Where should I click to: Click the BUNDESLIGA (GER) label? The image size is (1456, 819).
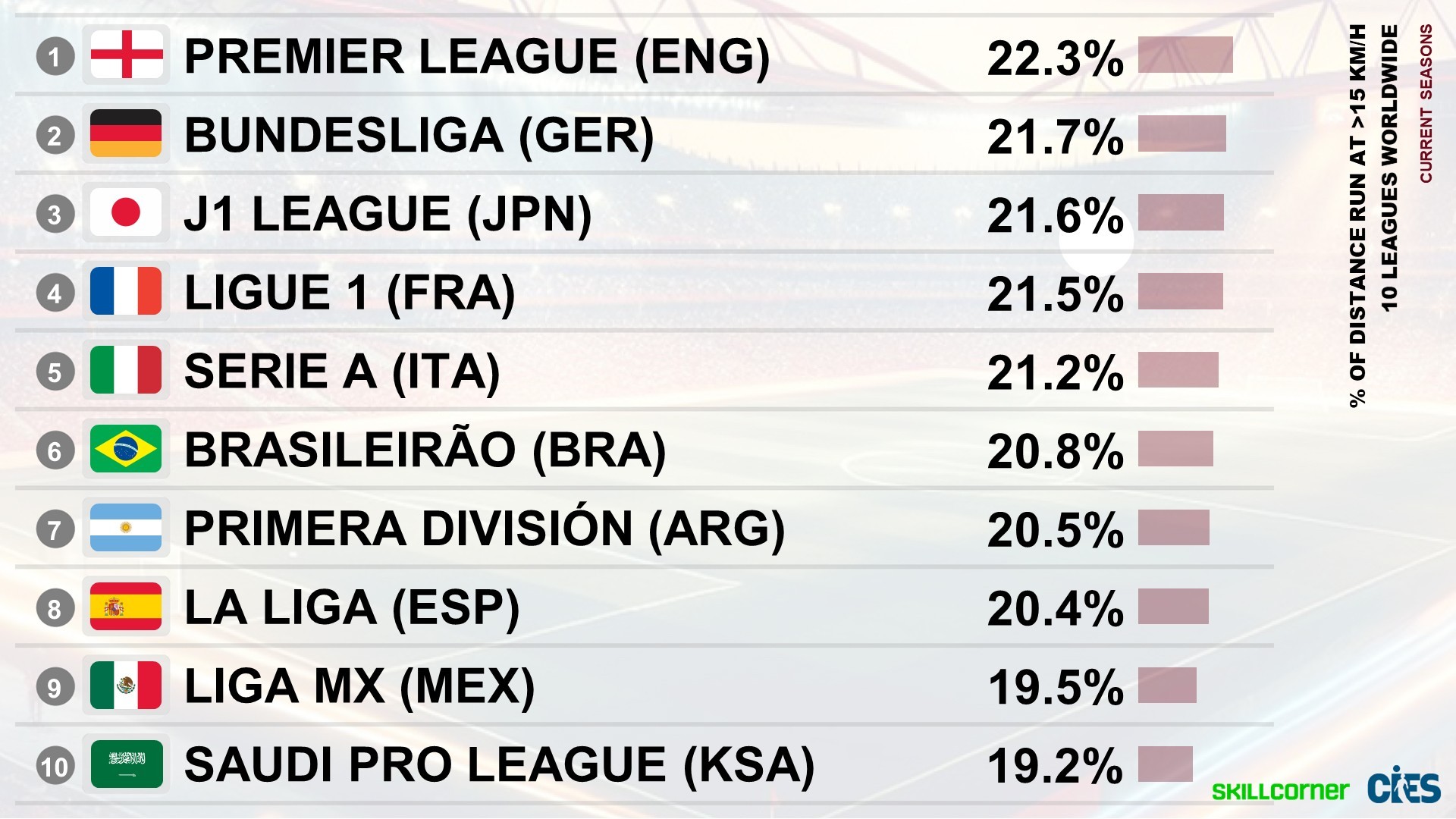(x=419, y=136)
